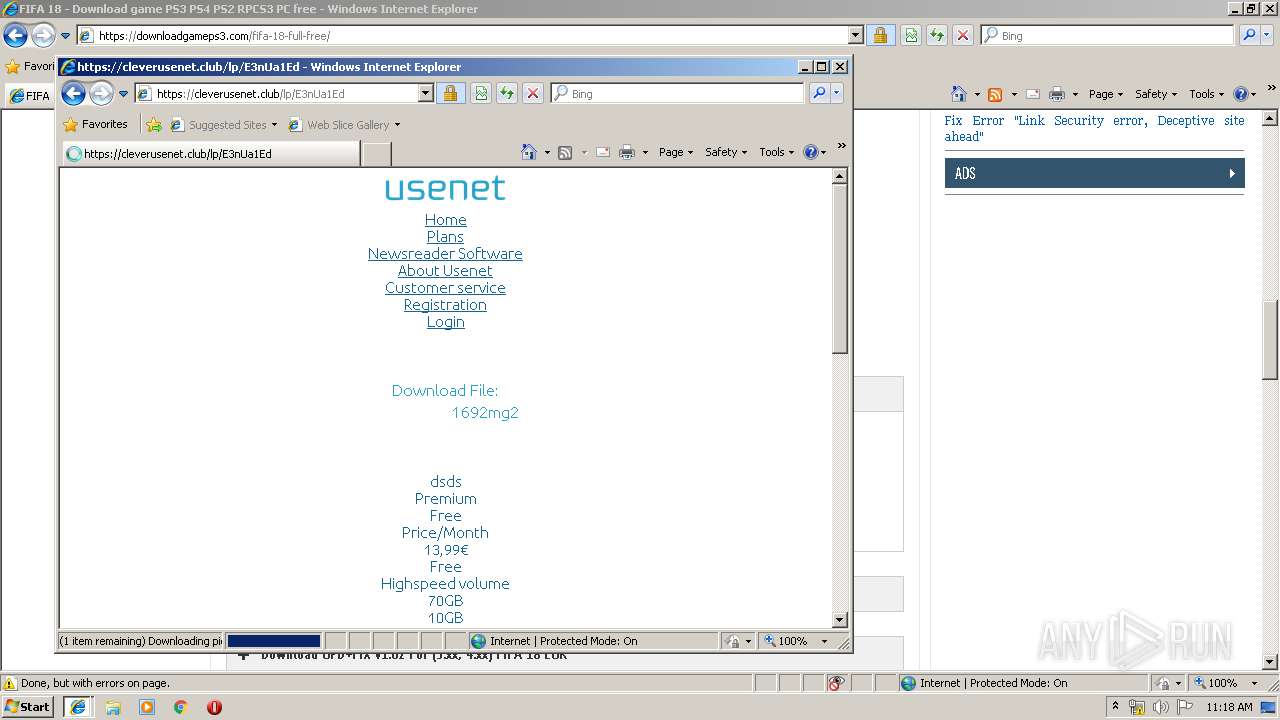The width and height of the screenshot is (1280, 720).
Task: Open the Tools menu in main window
Action: point(1206,94)
